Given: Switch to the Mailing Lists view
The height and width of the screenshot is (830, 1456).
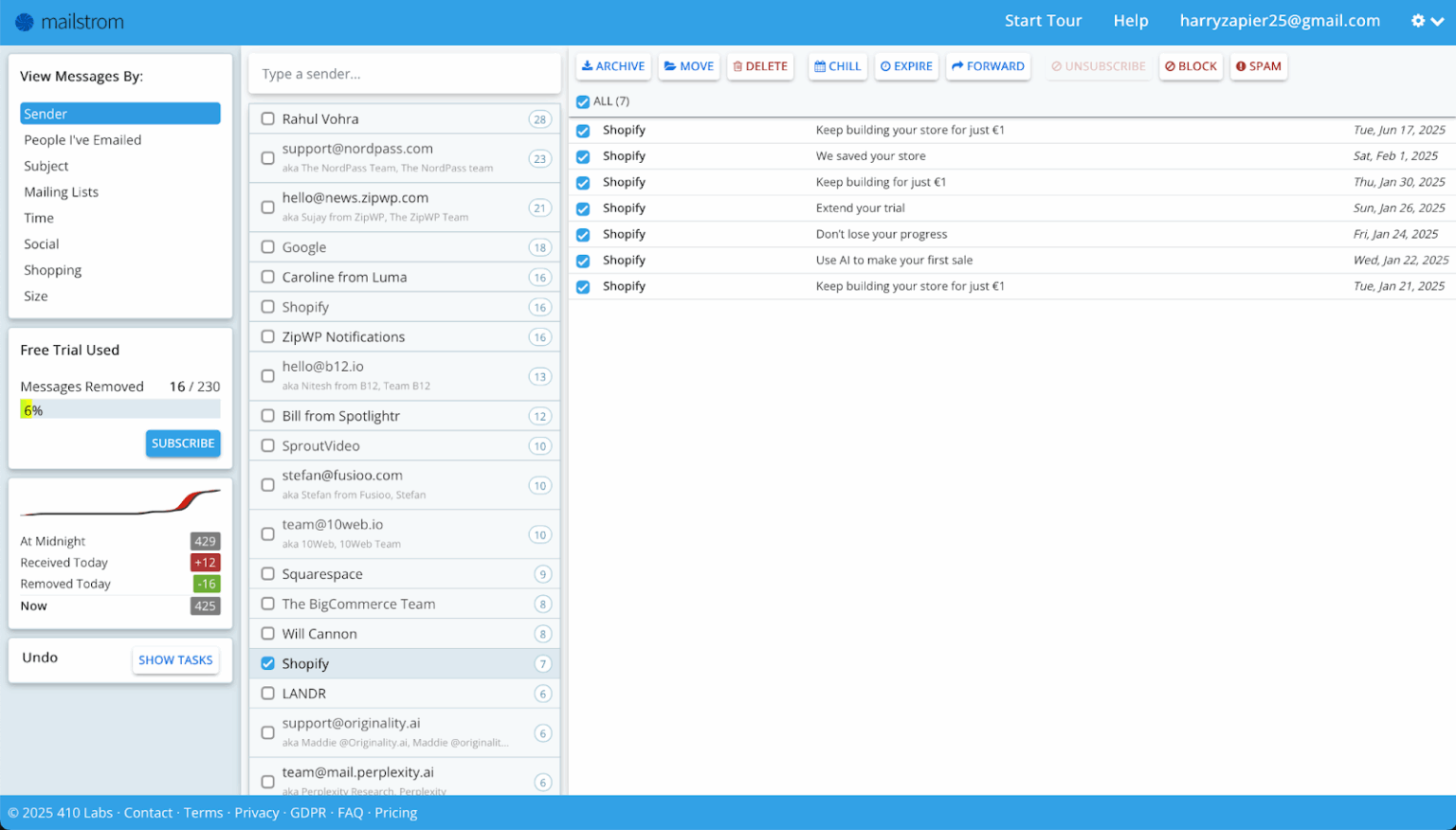Looking at the screenshot, I should click(61, 191).
